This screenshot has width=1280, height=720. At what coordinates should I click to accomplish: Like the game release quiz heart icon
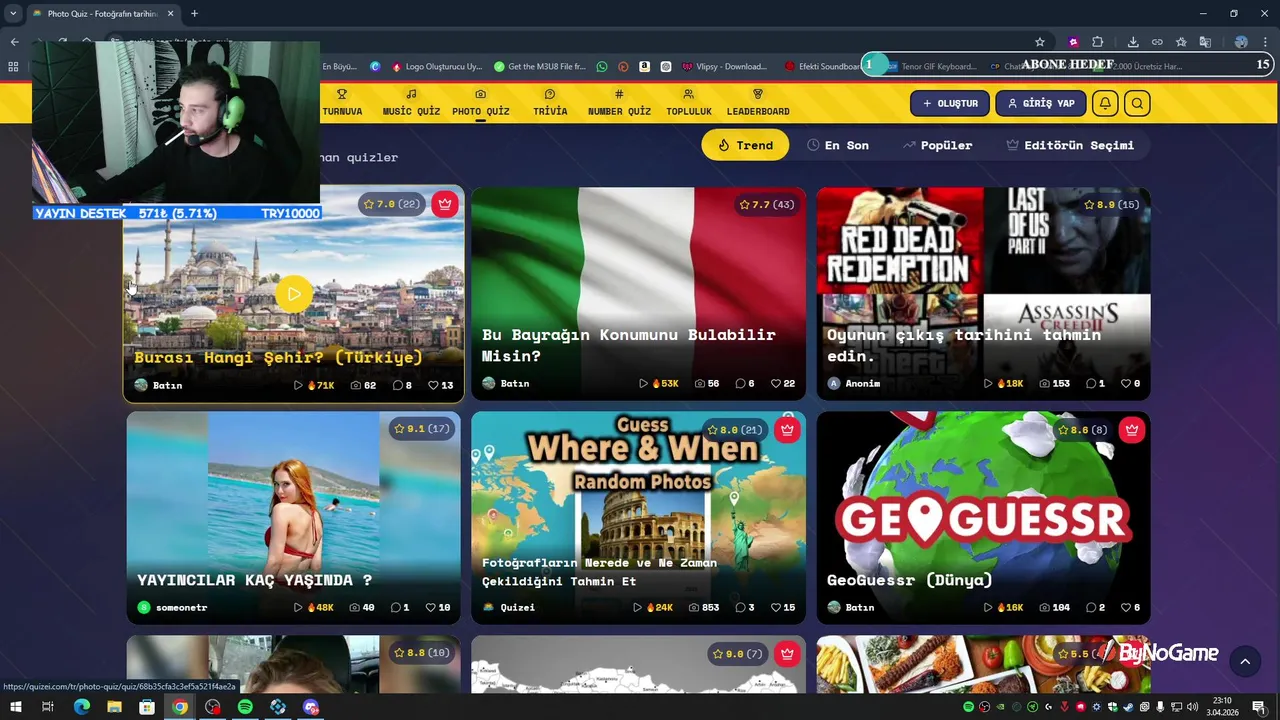1130,384
